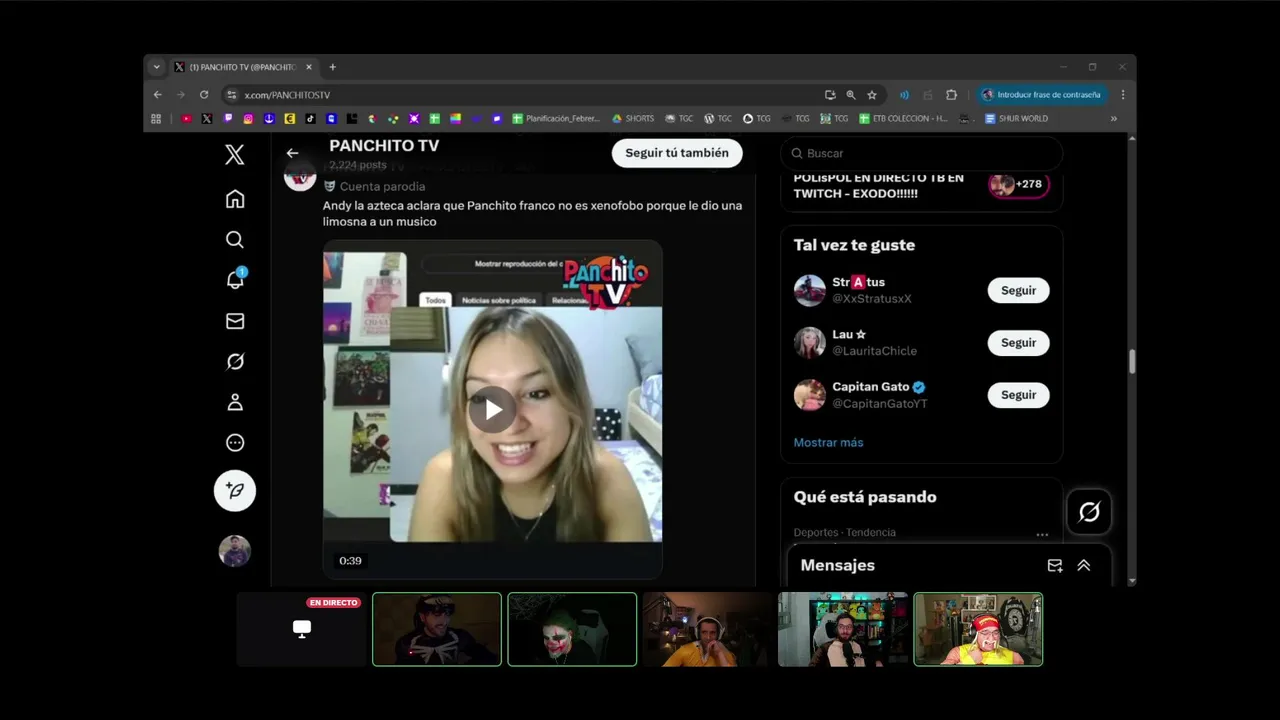Open the ETB COLECCION bookmark
The height and width of the screenshot is (720, 1280).
(x=903, y=118)
